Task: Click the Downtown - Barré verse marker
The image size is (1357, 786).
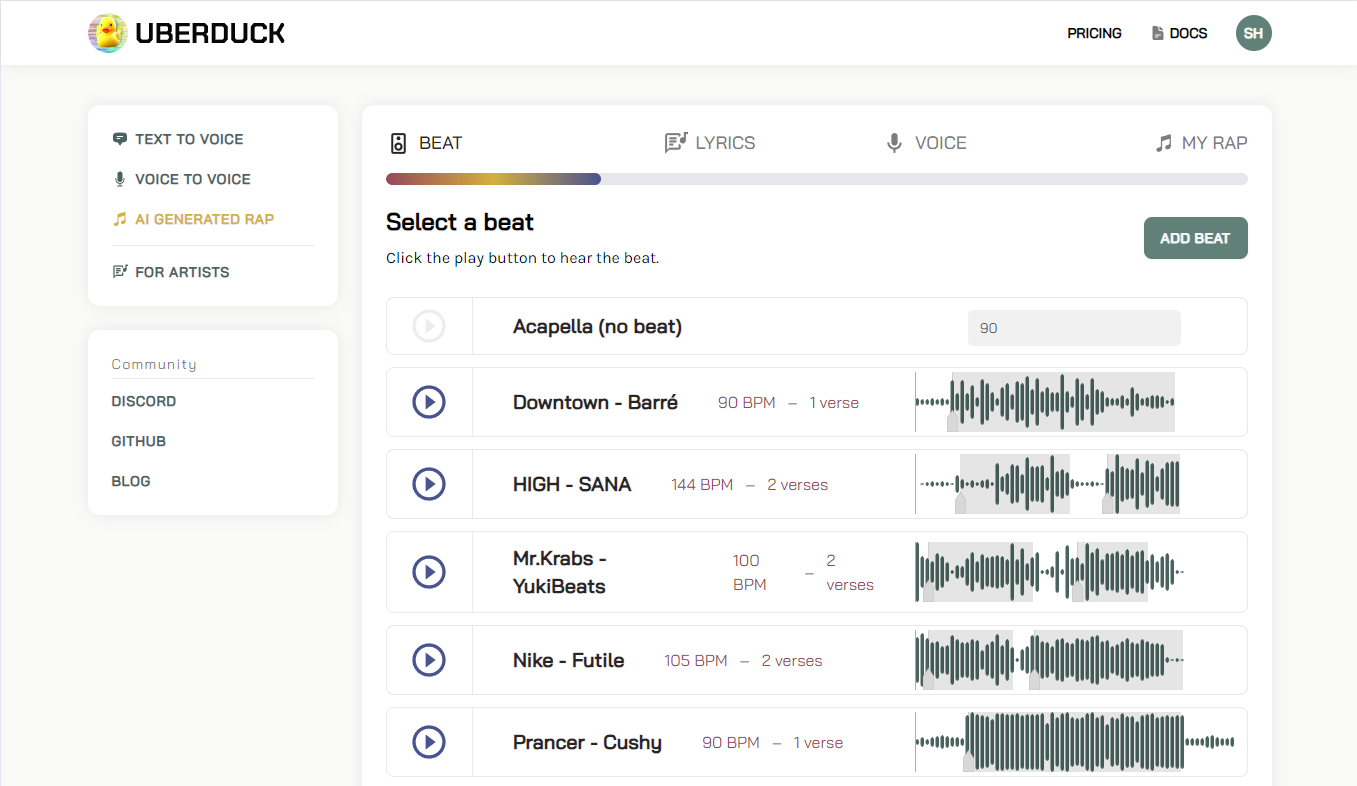Action: pos(953,423)
